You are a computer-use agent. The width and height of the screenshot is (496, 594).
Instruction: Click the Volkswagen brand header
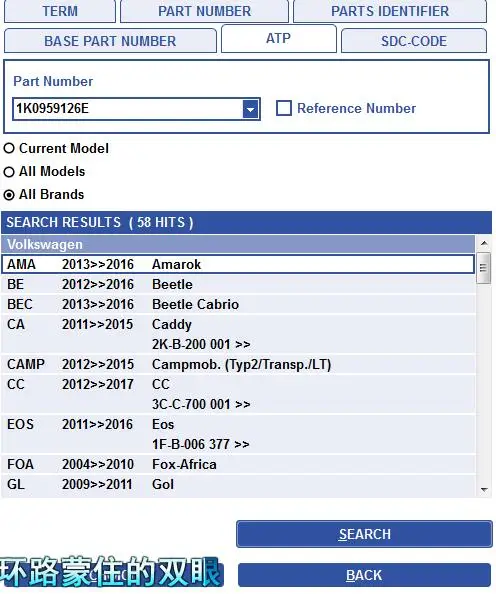coord(238,244)
